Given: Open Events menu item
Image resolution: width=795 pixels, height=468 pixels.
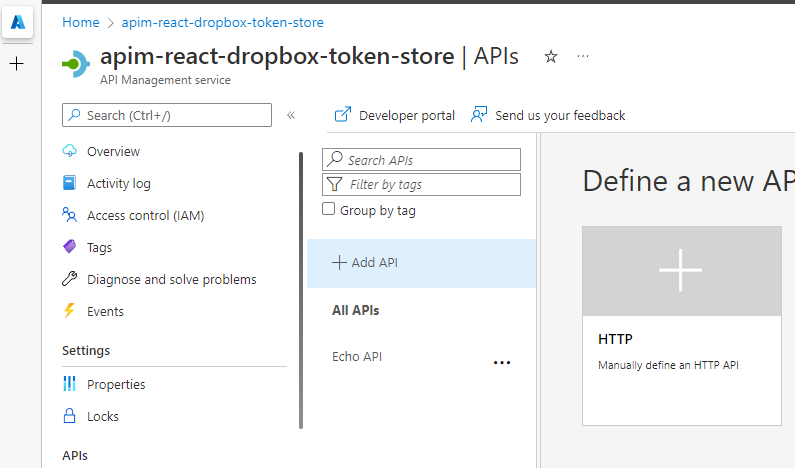Looking at the screenshot, I should click(x=105, y=311).
